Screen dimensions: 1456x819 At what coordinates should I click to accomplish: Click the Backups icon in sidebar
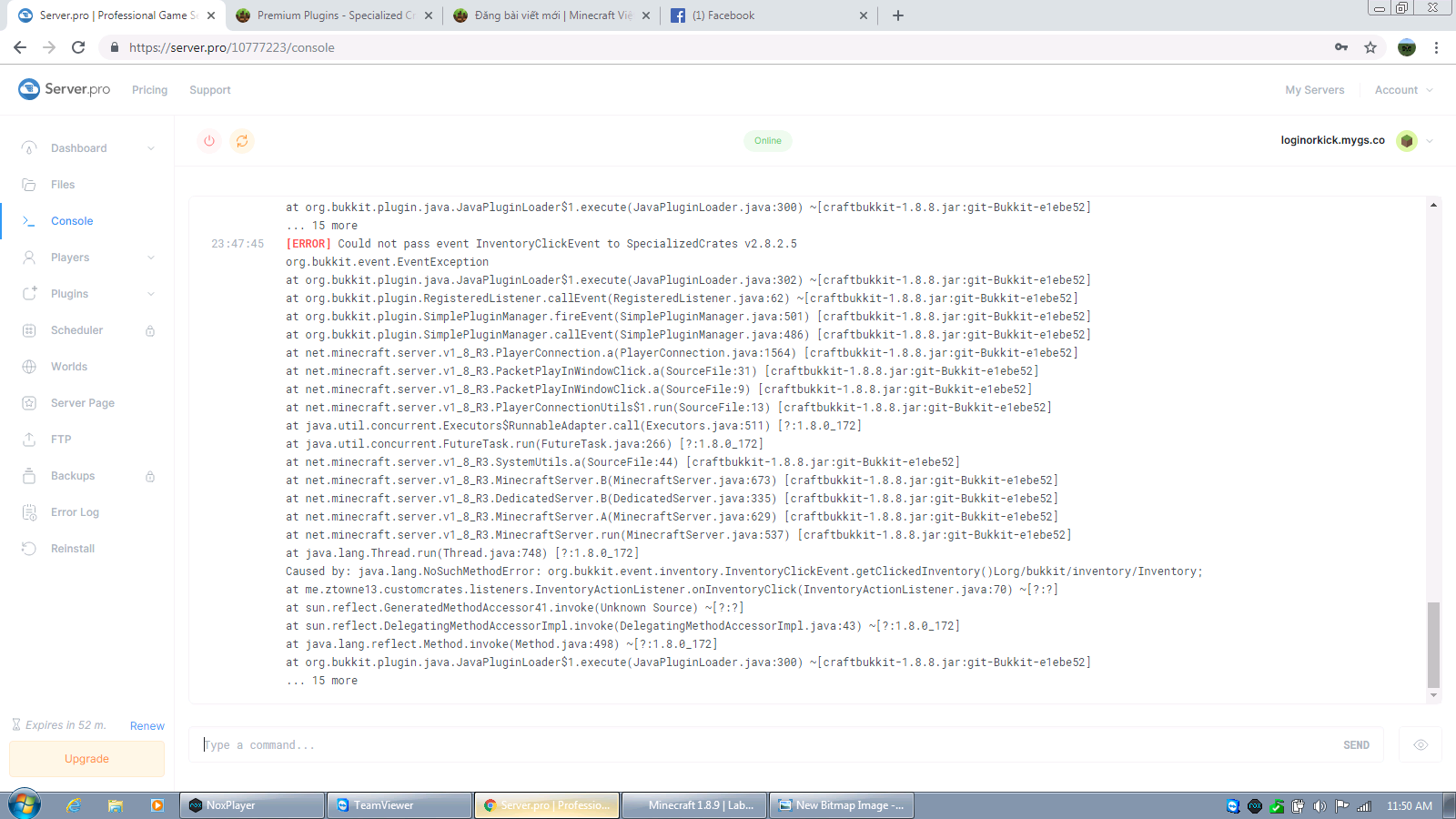pyautogui.click(x=29, y=476)
